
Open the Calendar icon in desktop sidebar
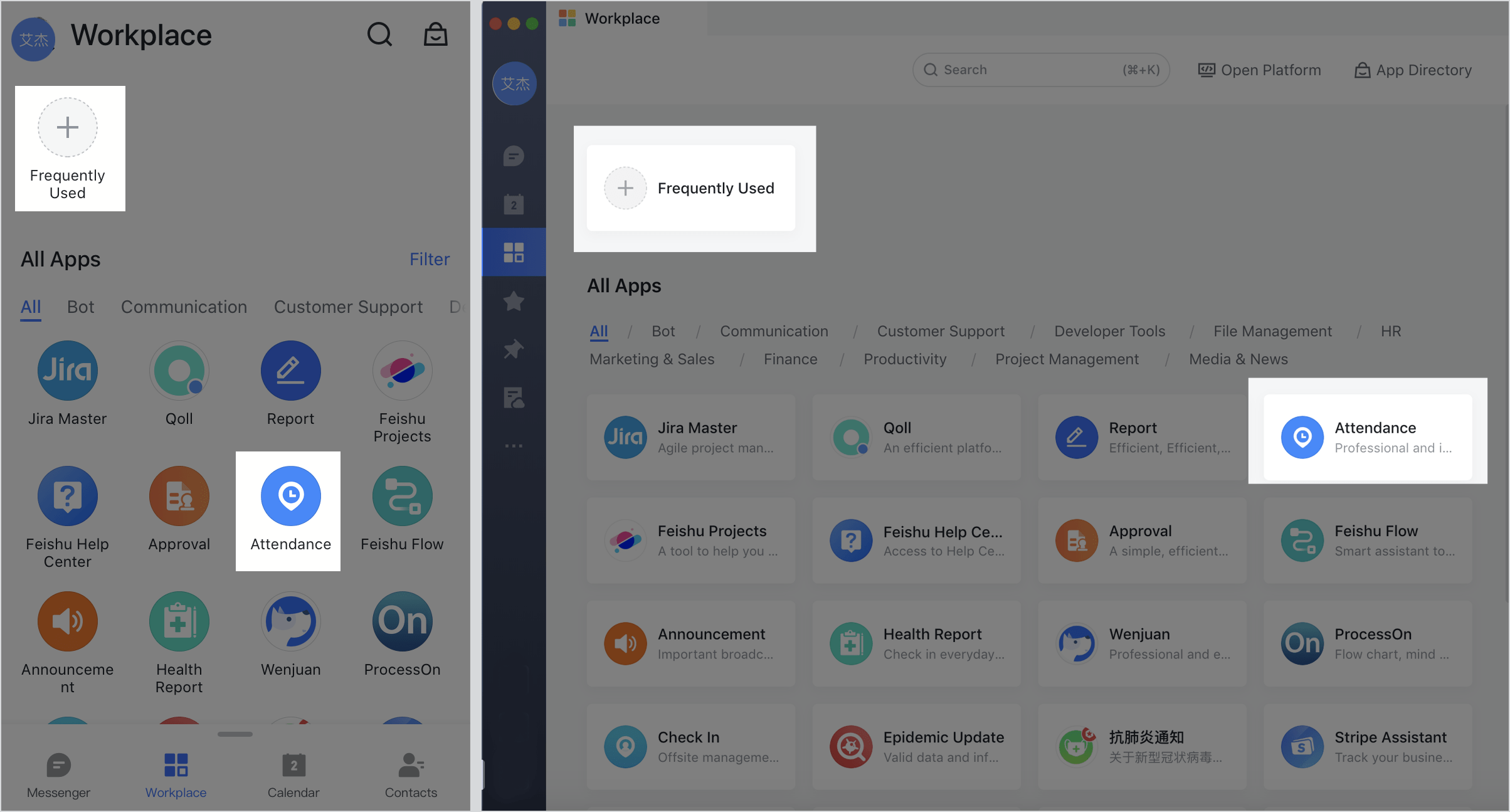coord(514,204)
